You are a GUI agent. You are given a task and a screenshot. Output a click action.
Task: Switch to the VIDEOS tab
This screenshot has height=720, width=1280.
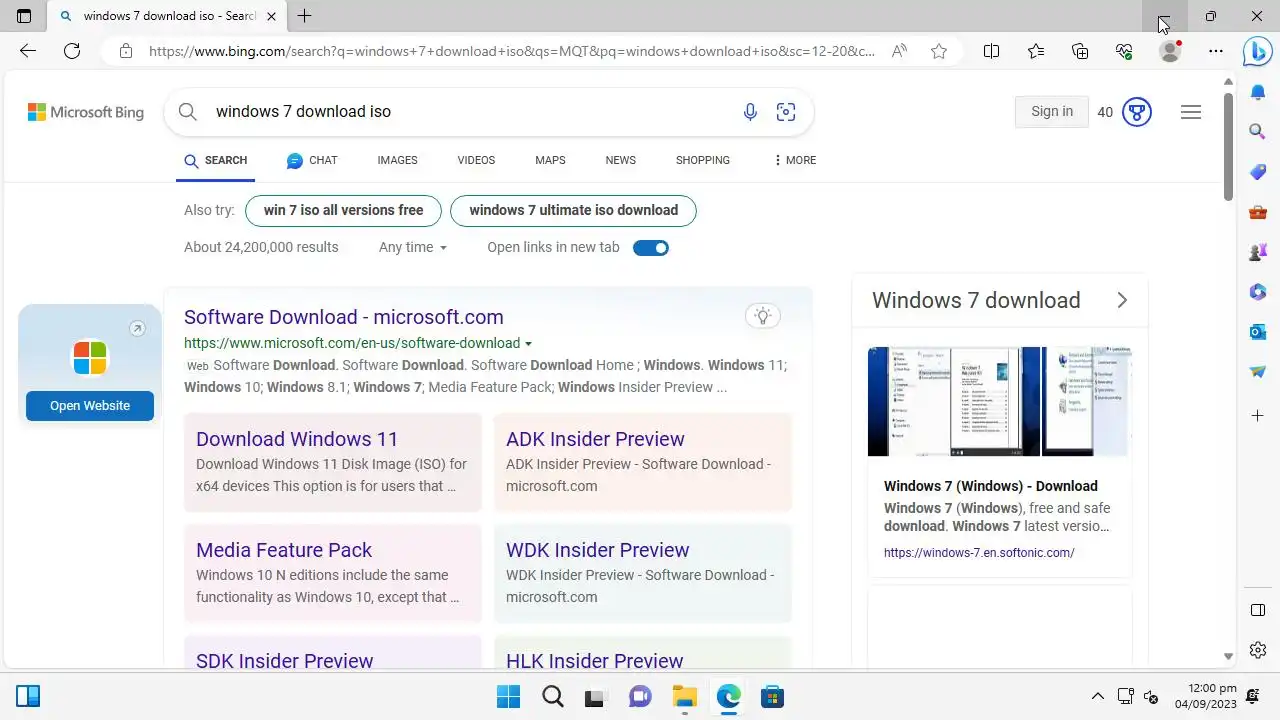(x=476, y=160)
